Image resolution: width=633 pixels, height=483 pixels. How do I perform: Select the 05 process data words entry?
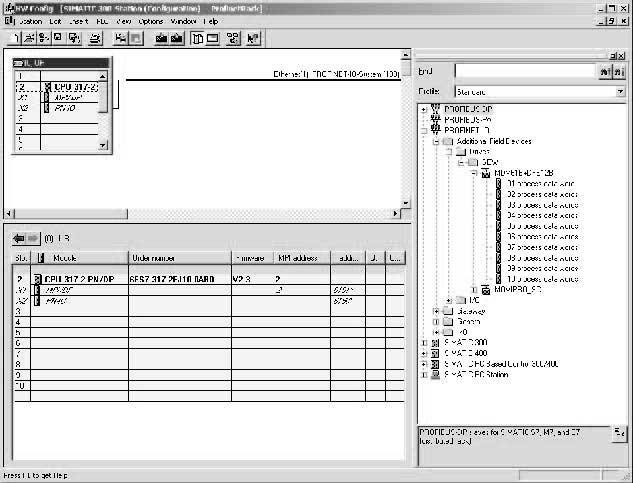(x=542, y=226)
